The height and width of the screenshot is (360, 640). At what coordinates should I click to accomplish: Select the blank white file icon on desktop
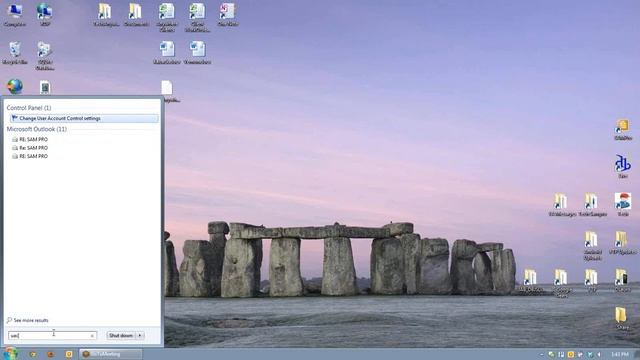pos(167,88)
